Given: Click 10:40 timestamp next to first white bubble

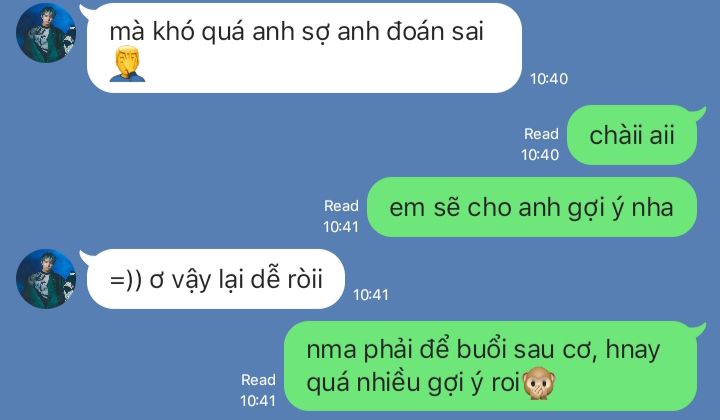Looking at the screenshot, I should tap(549, 79).
